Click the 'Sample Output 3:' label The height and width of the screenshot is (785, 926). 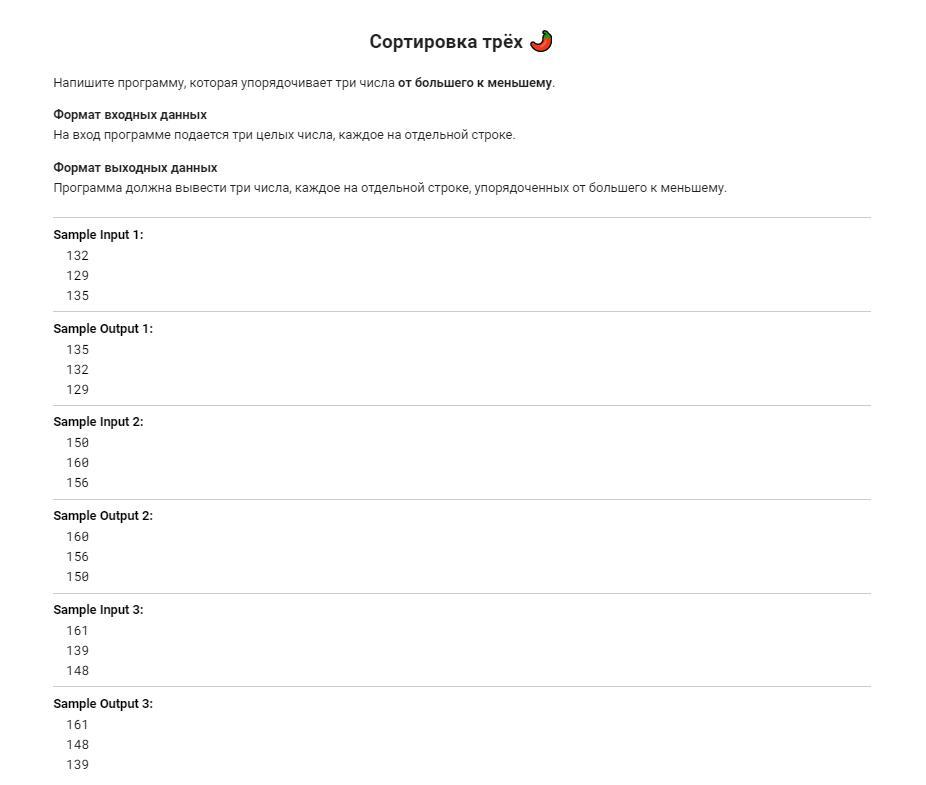point(103,703)
